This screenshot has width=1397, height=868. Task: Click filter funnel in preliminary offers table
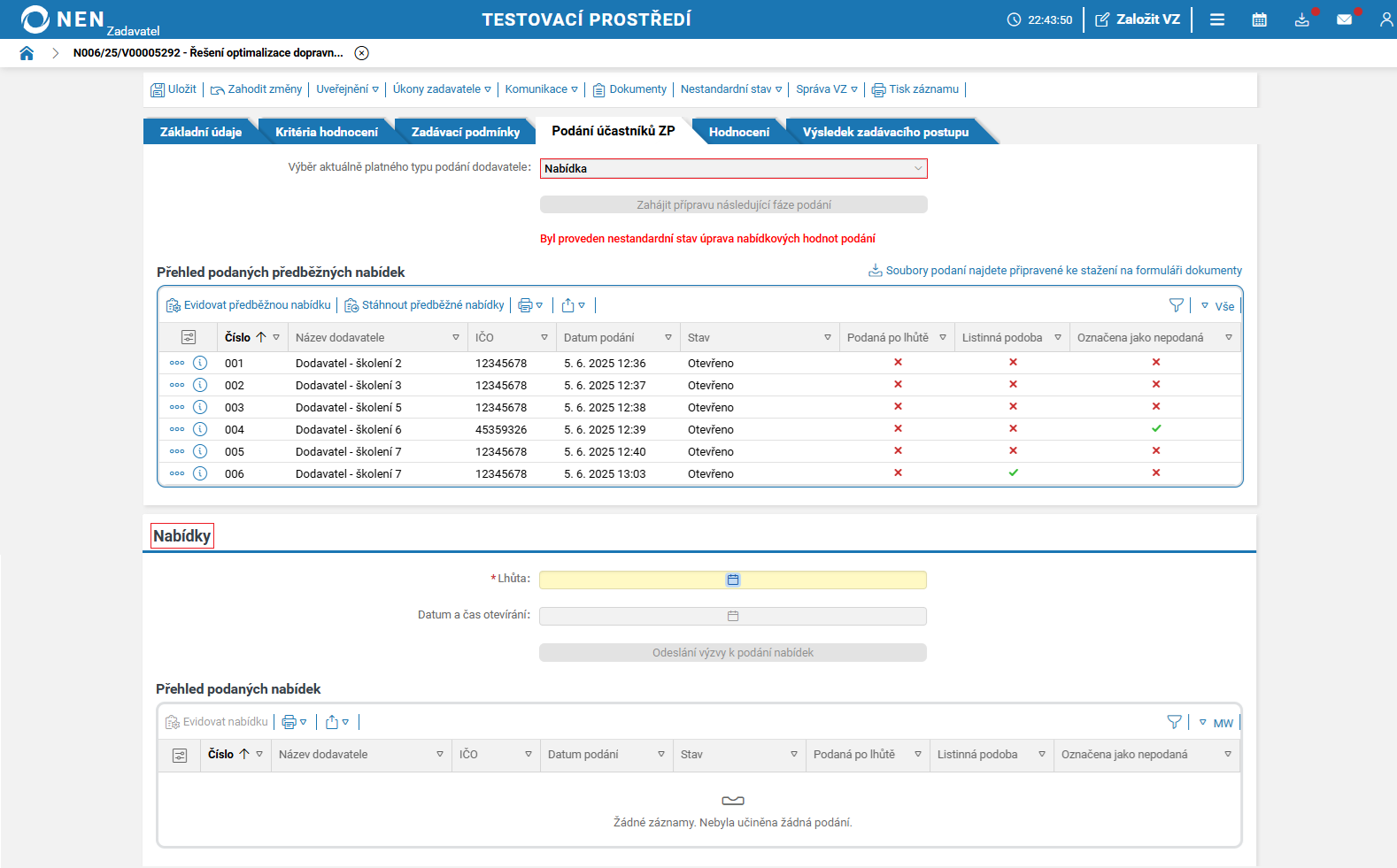point(1176,305)
